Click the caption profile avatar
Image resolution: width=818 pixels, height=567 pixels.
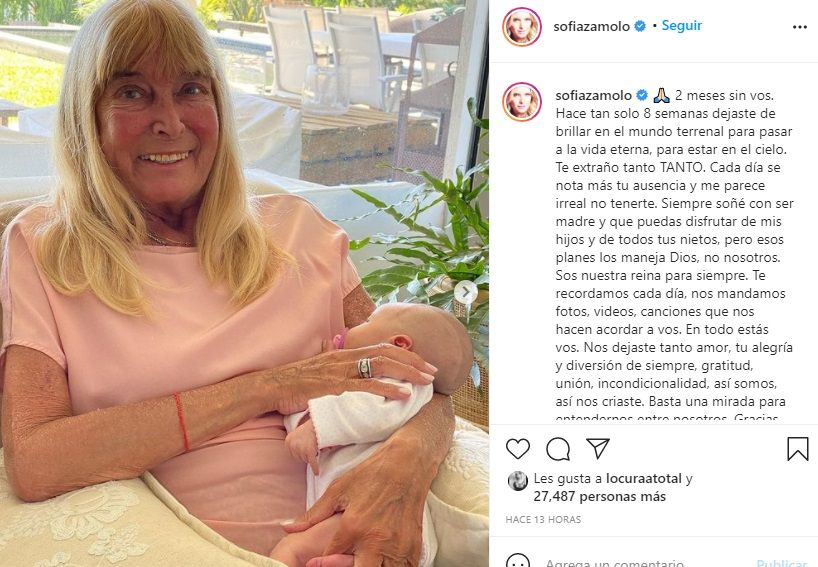(x=522, y=102)
